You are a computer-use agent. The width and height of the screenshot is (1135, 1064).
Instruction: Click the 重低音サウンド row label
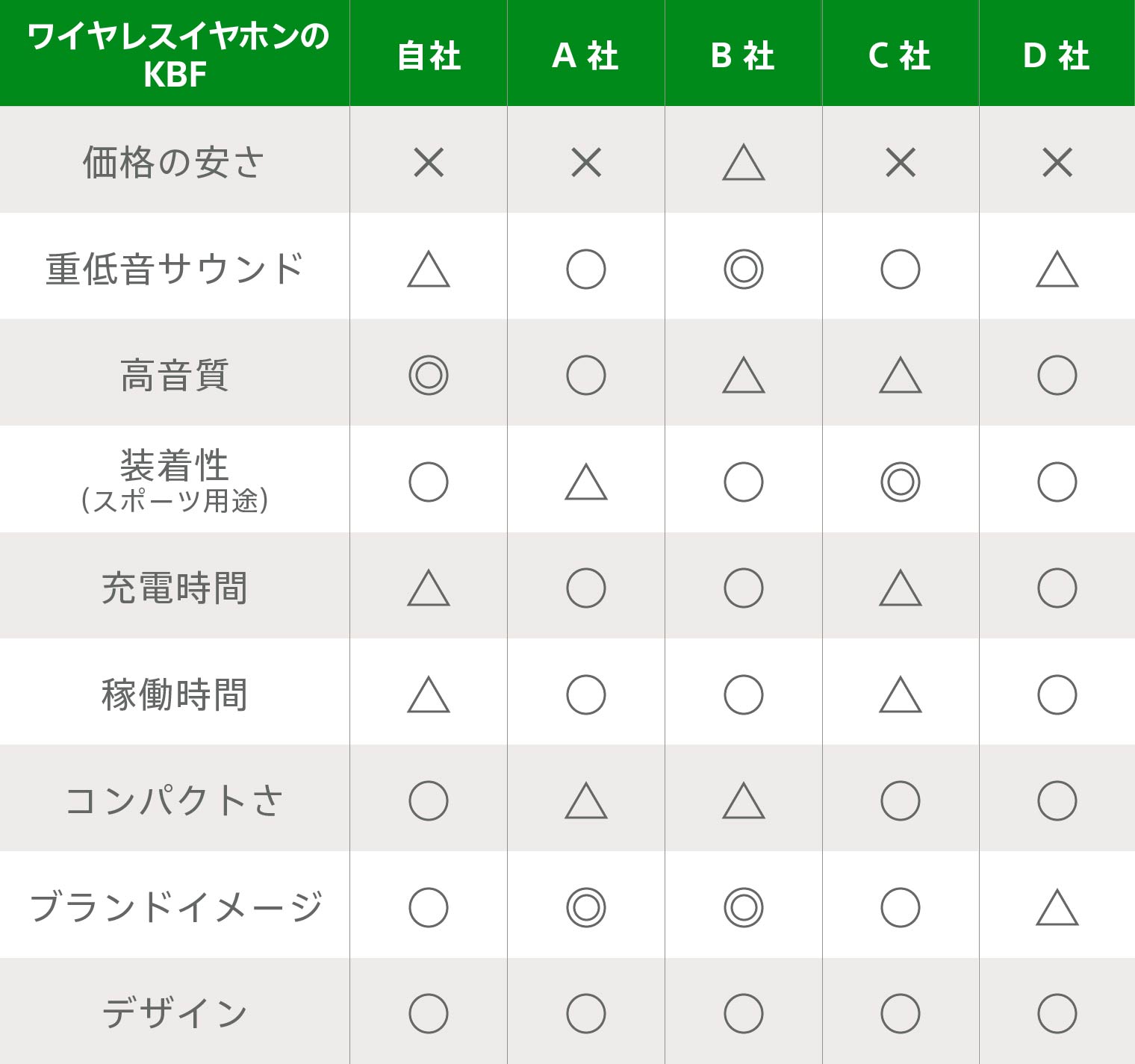(x=175, y=269)
